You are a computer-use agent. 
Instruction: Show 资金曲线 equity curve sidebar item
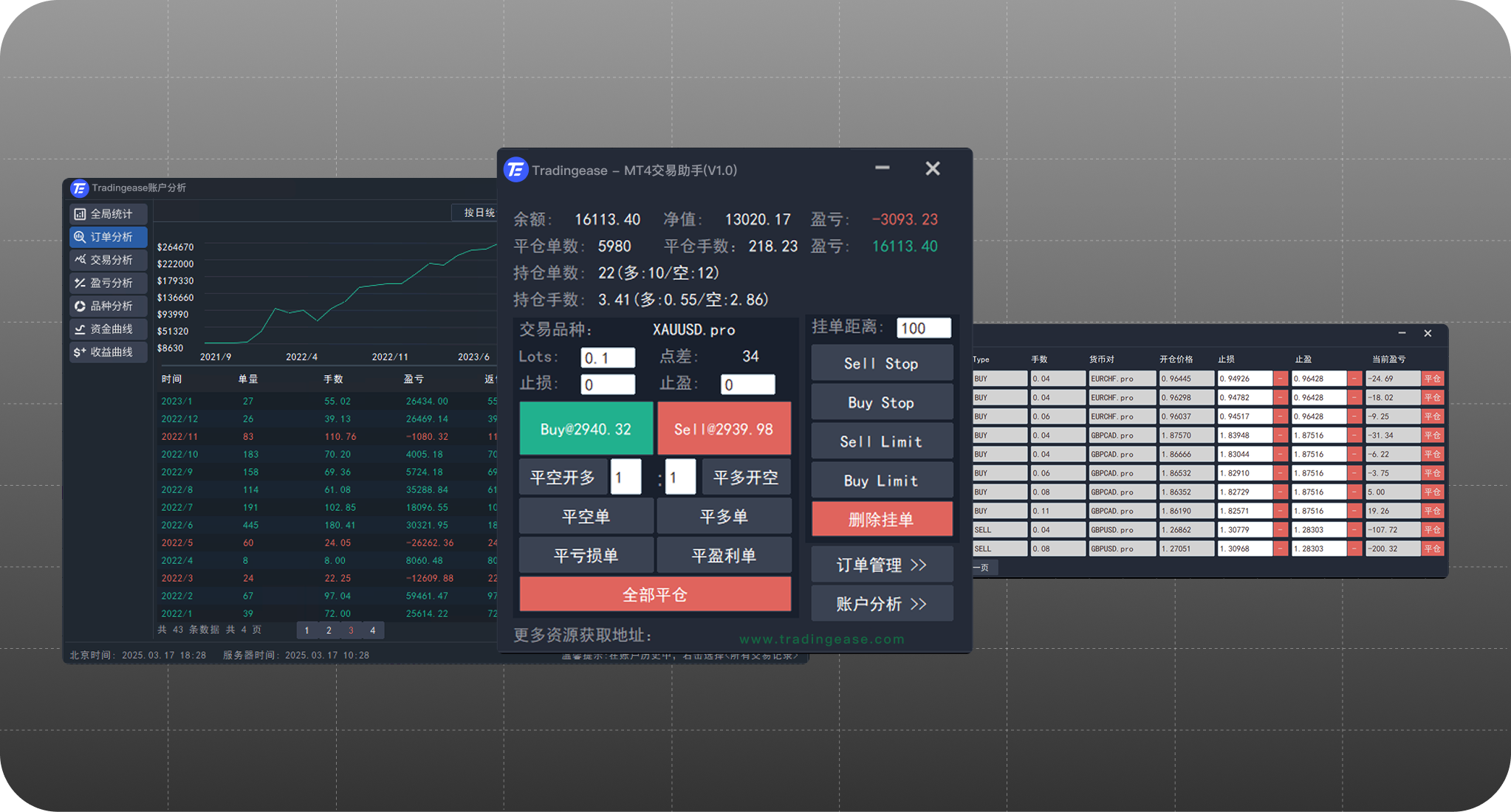[x=109, y=329]
